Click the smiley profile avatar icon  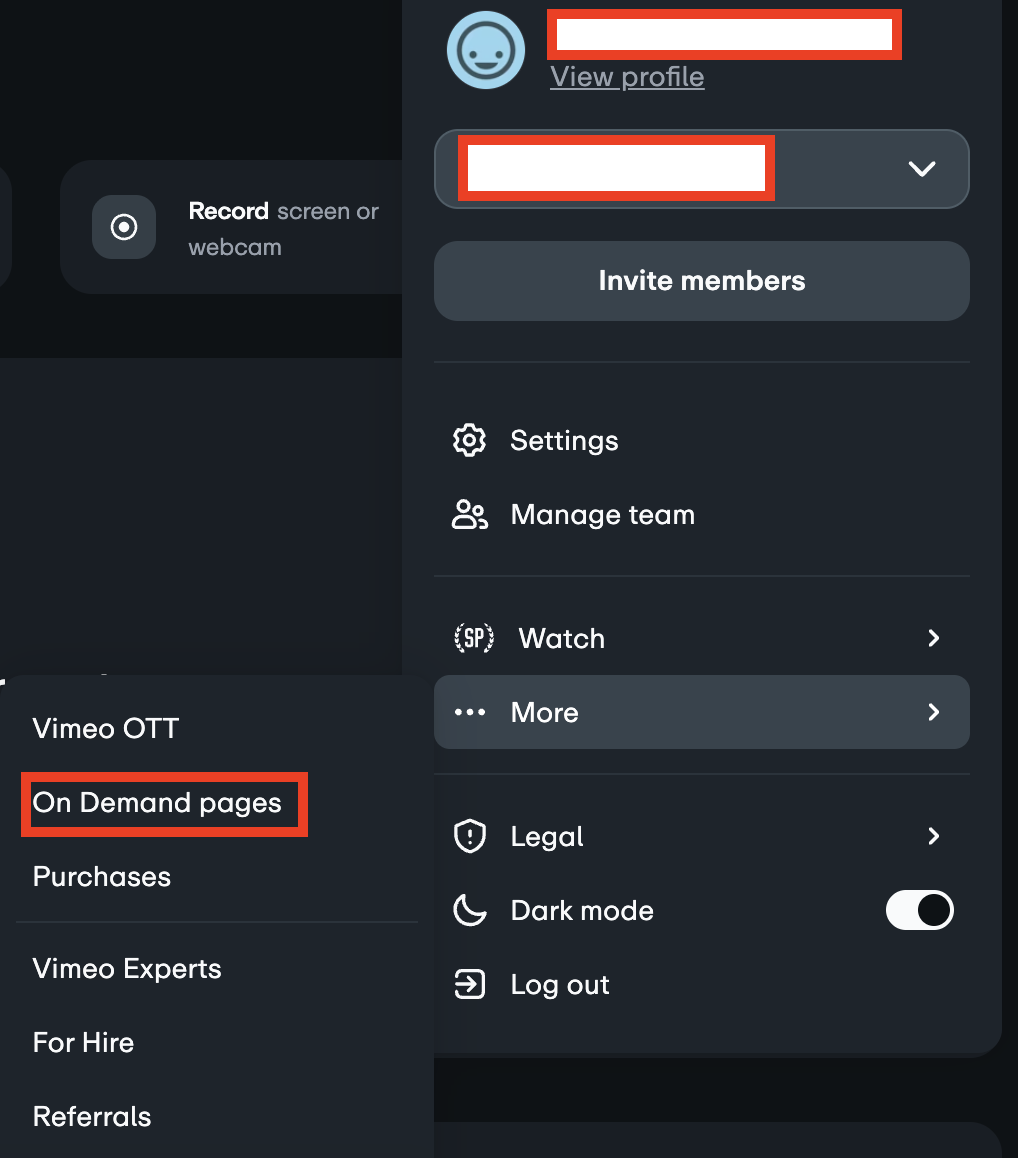[x=486, y=50]
